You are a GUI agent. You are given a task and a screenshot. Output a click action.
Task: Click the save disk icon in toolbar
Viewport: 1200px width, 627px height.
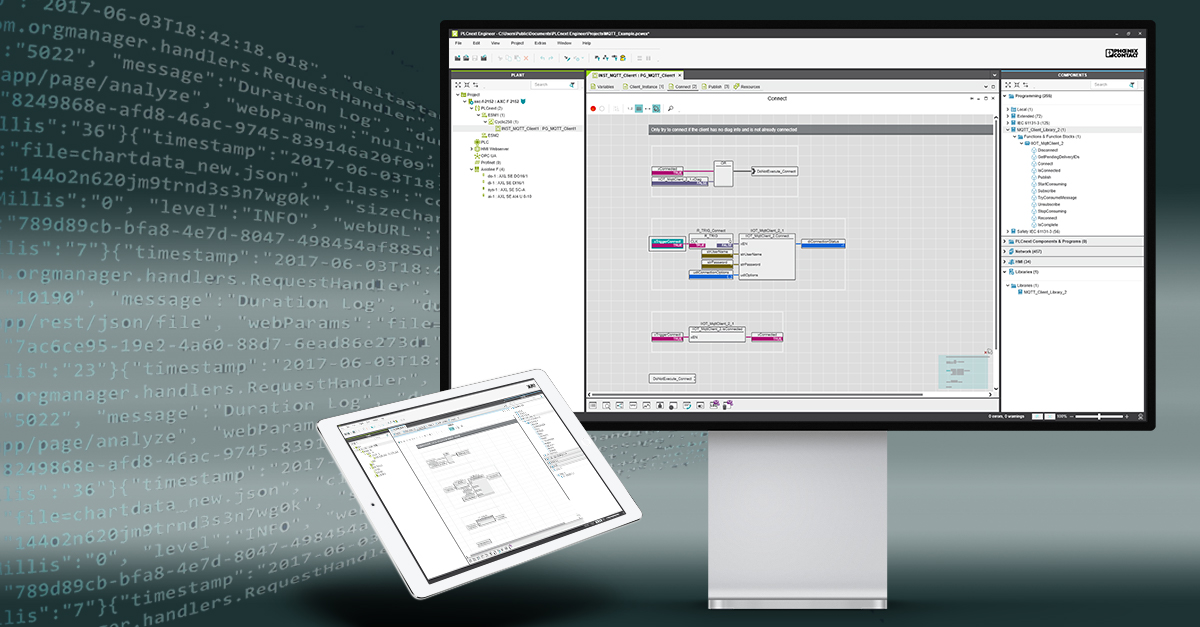(475, 58)
